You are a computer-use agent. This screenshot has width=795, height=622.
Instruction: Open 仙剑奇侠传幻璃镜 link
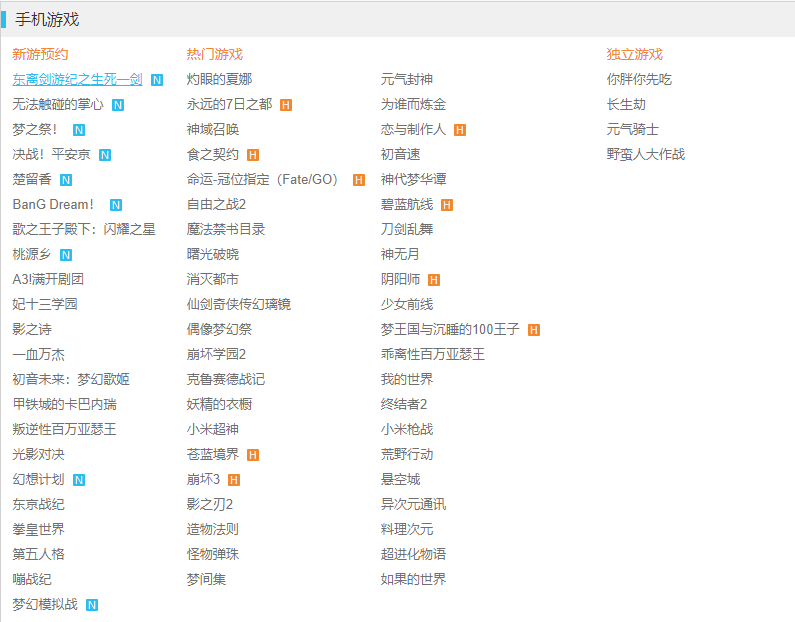click(239, 305)
